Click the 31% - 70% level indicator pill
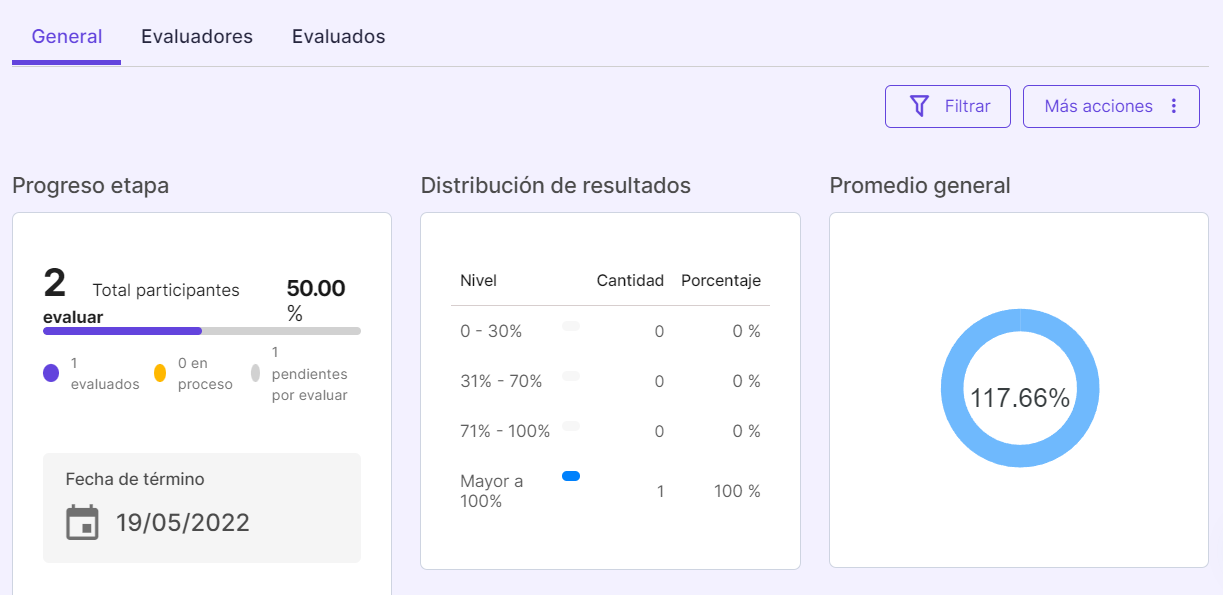 571,376
